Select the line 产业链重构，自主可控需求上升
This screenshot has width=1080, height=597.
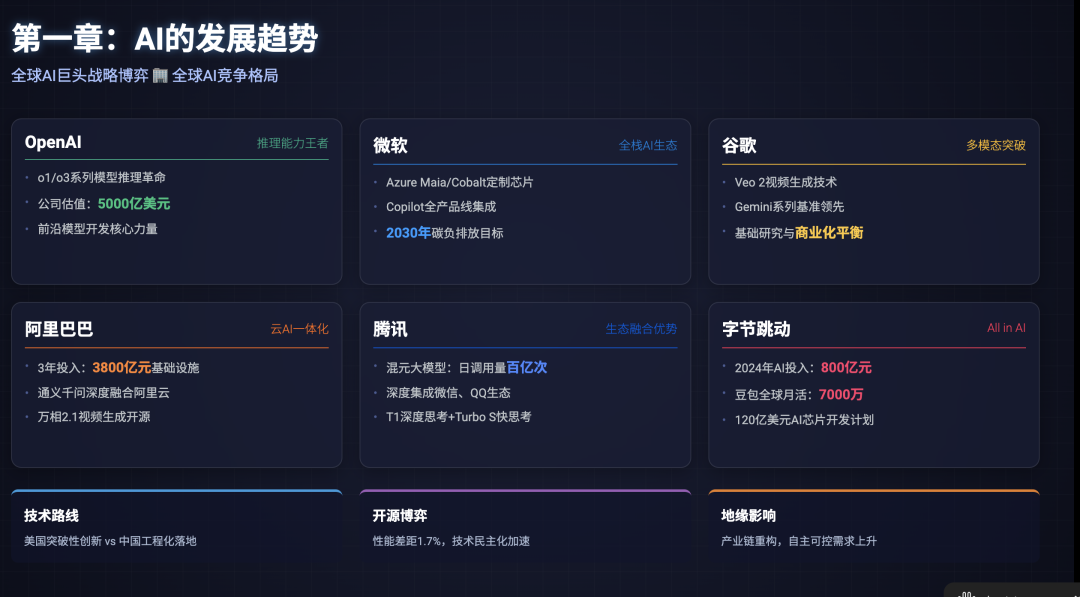coord(799,541)
